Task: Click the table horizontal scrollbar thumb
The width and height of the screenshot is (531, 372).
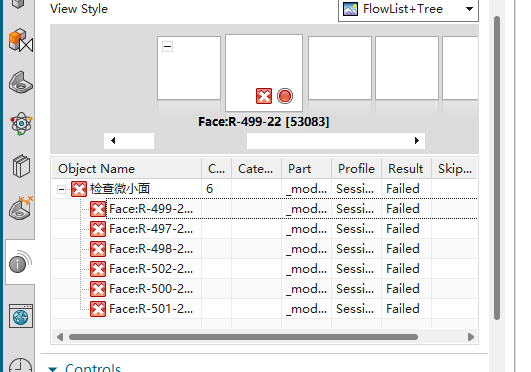Action: point(243,337)
